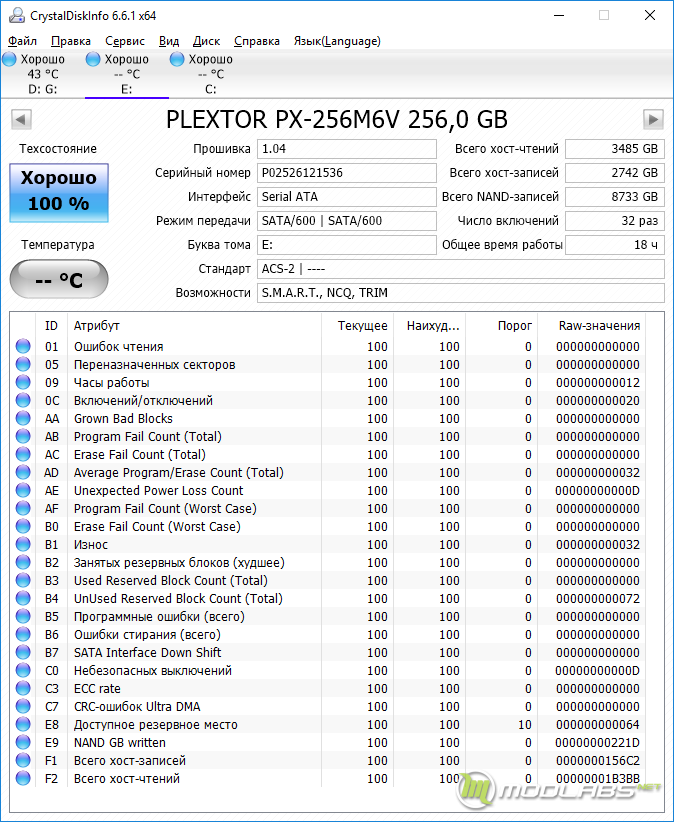Click status icon of B4 UnUsed Reserved Block Count
Screen dimensions: 674x822
(x=23, y=598)
